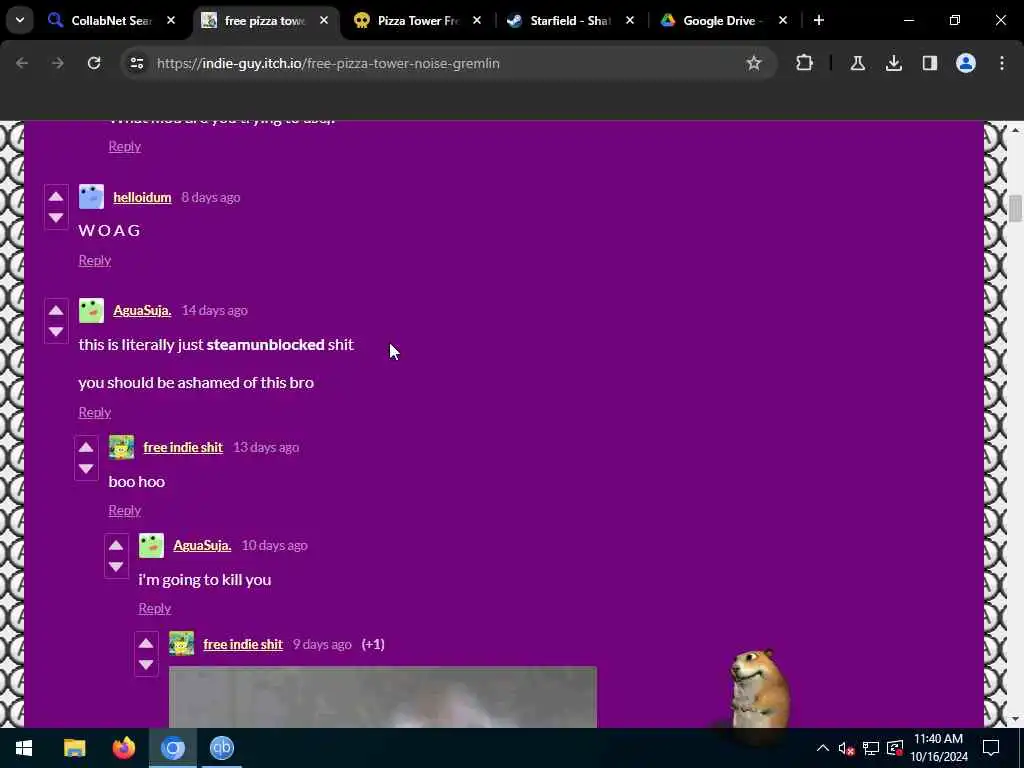Open qBittorrent from the taskbar
The width and height of the screenshot is (1024, 768).
[221, 748]
